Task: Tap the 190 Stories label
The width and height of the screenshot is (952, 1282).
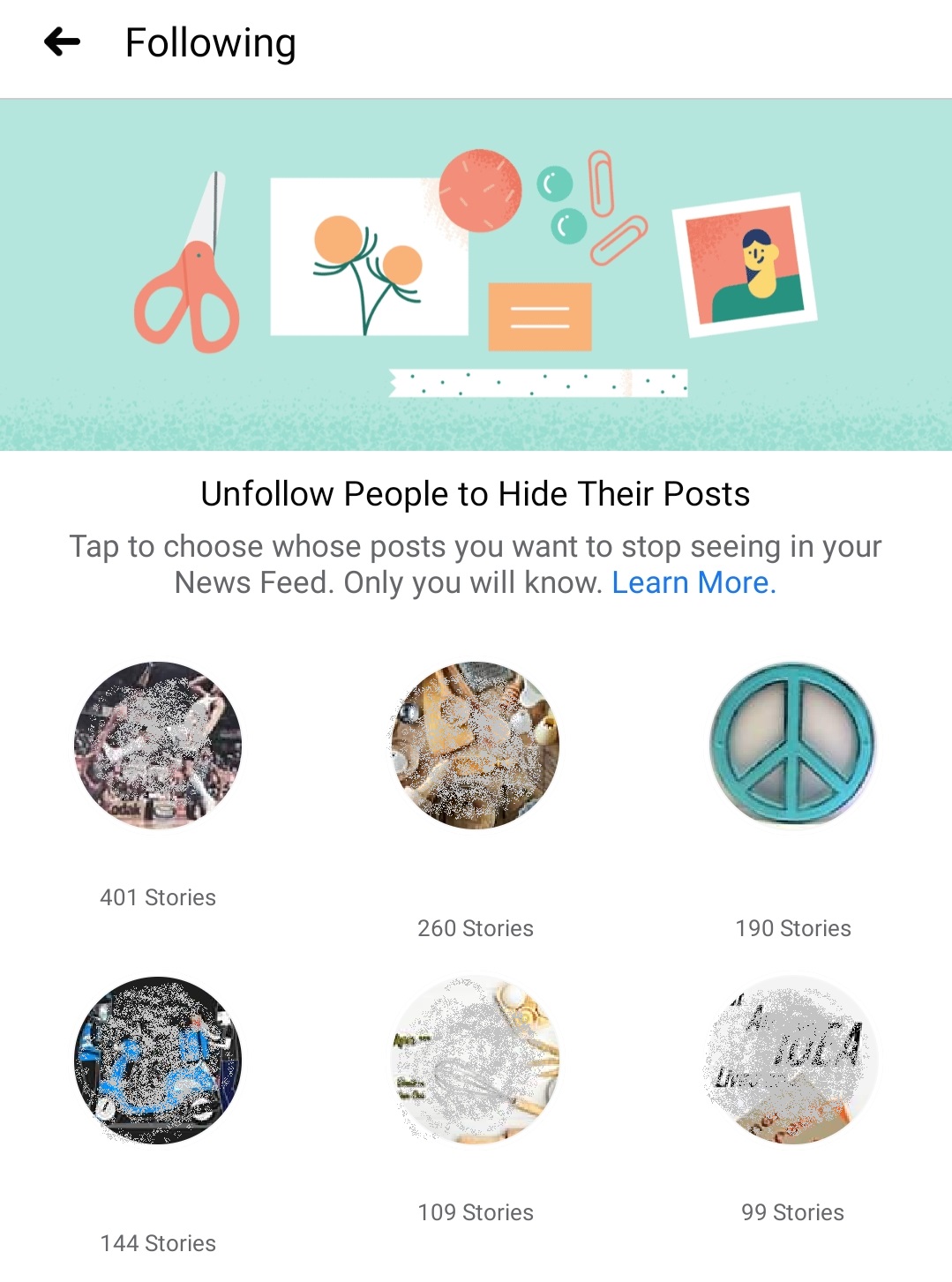Action: pyautogui.click(x=793, y=928)
